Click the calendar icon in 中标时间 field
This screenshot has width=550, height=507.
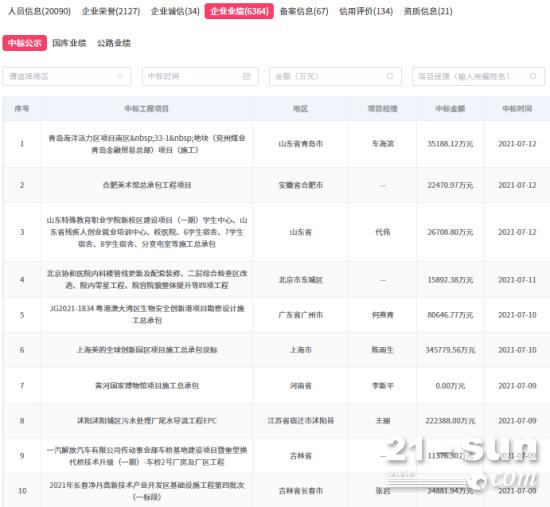(x=247, y=76)
